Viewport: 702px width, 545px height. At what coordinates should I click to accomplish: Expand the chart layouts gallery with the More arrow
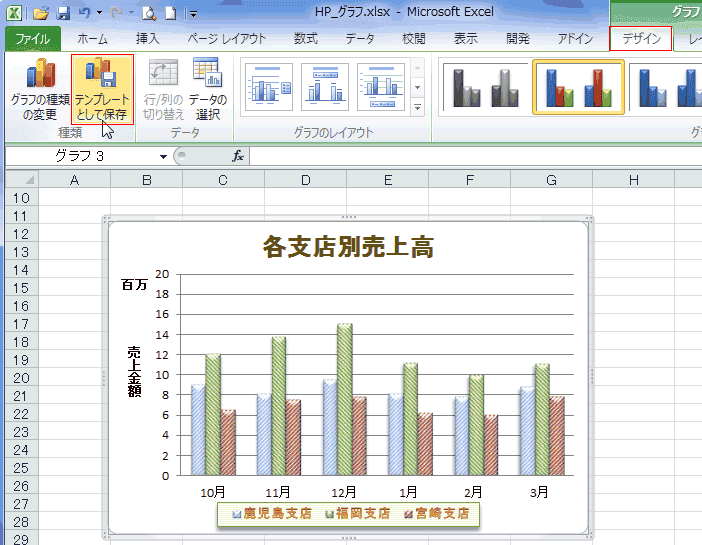pos(417,107)
